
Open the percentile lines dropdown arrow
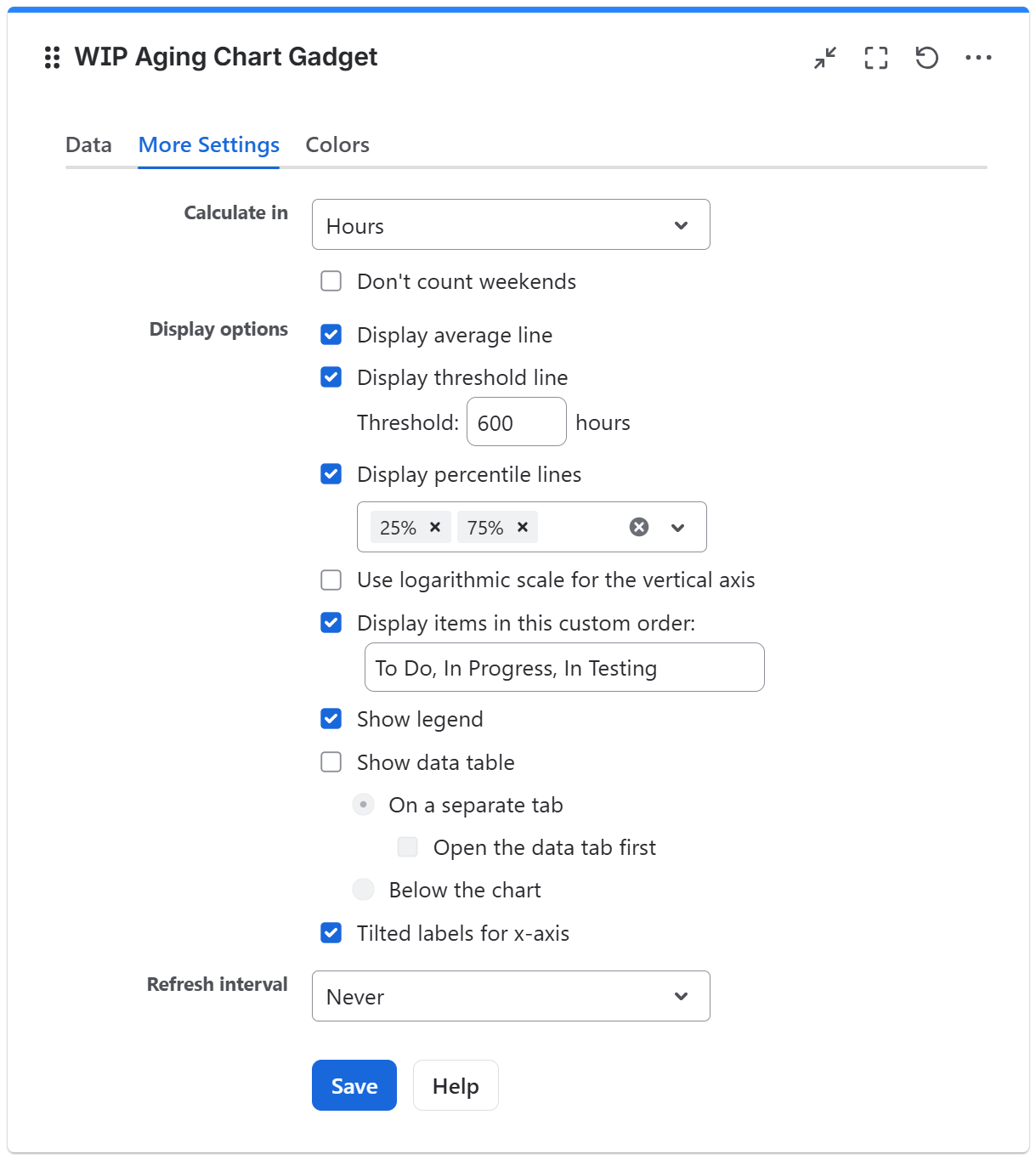click(677, 528)
